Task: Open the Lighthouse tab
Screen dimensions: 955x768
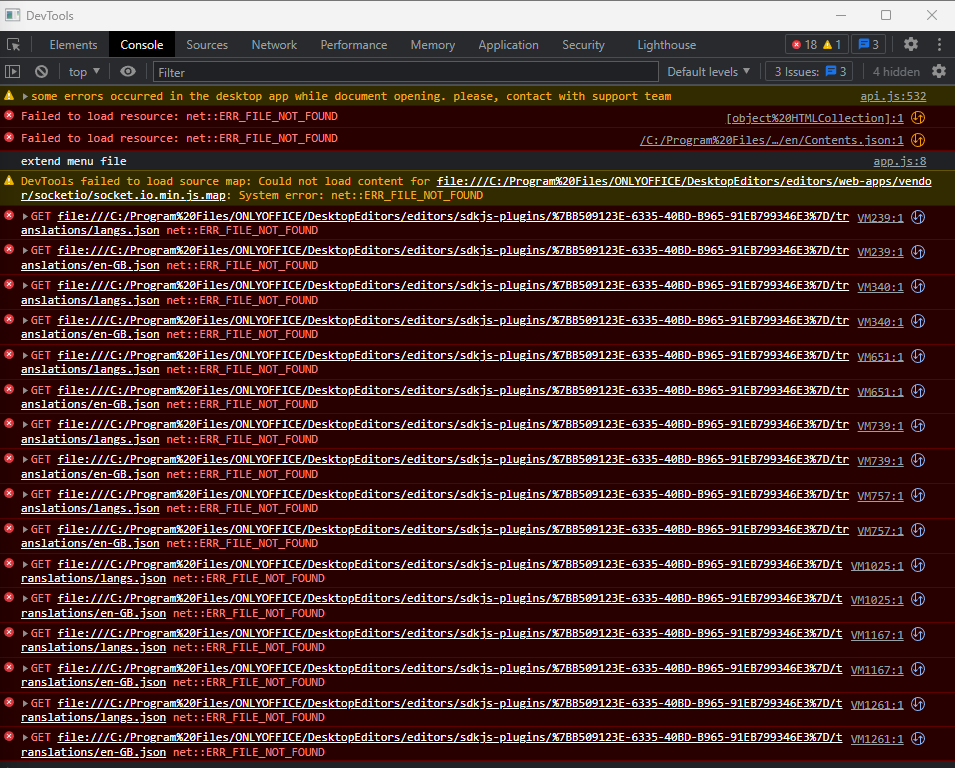Action: (x=666, y=45)
